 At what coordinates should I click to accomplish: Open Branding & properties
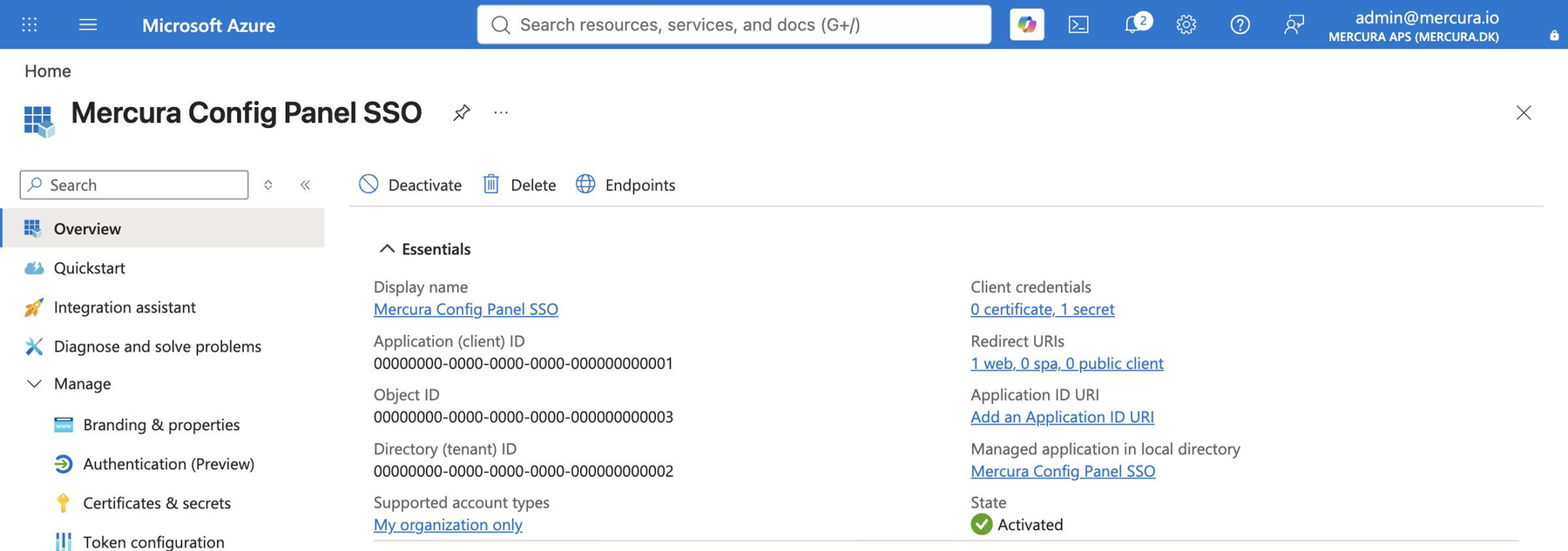click(x=162, y=425)
